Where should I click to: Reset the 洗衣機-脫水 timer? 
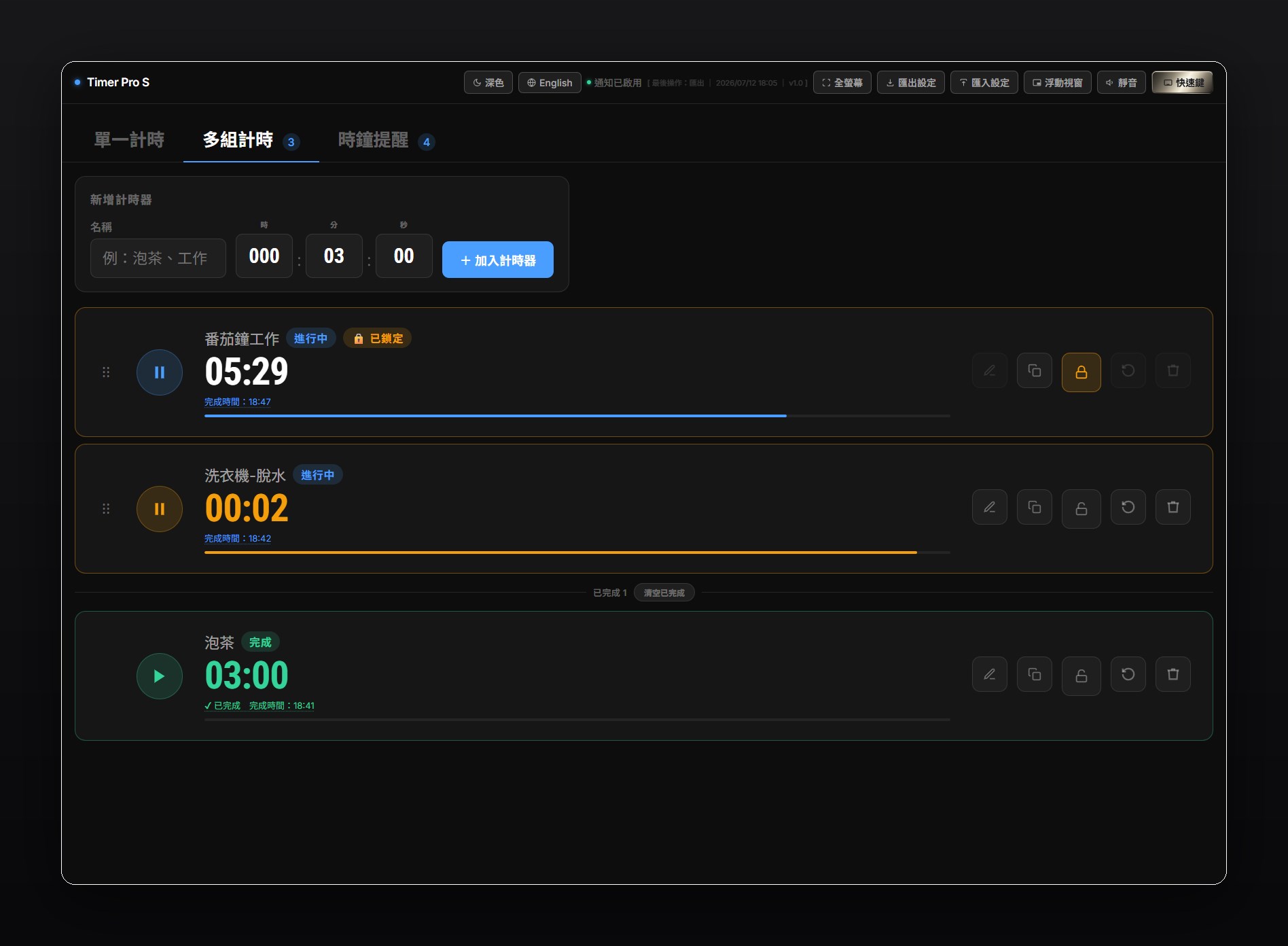pos(1128,508)
